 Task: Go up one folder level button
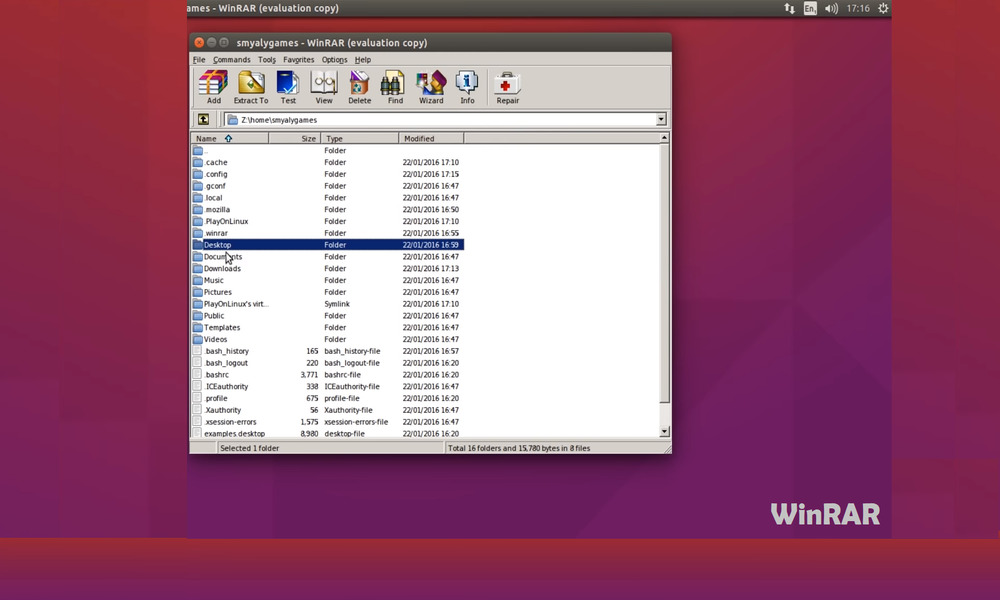203,120
